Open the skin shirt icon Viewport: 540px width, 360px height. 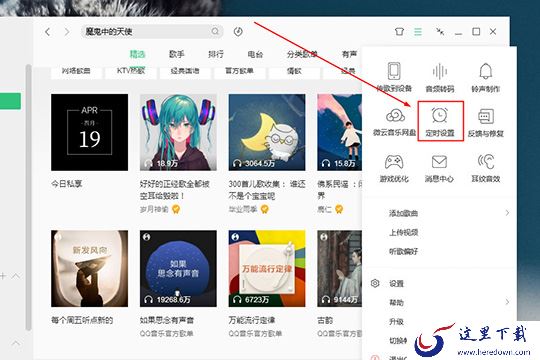(x=399, y=32)
